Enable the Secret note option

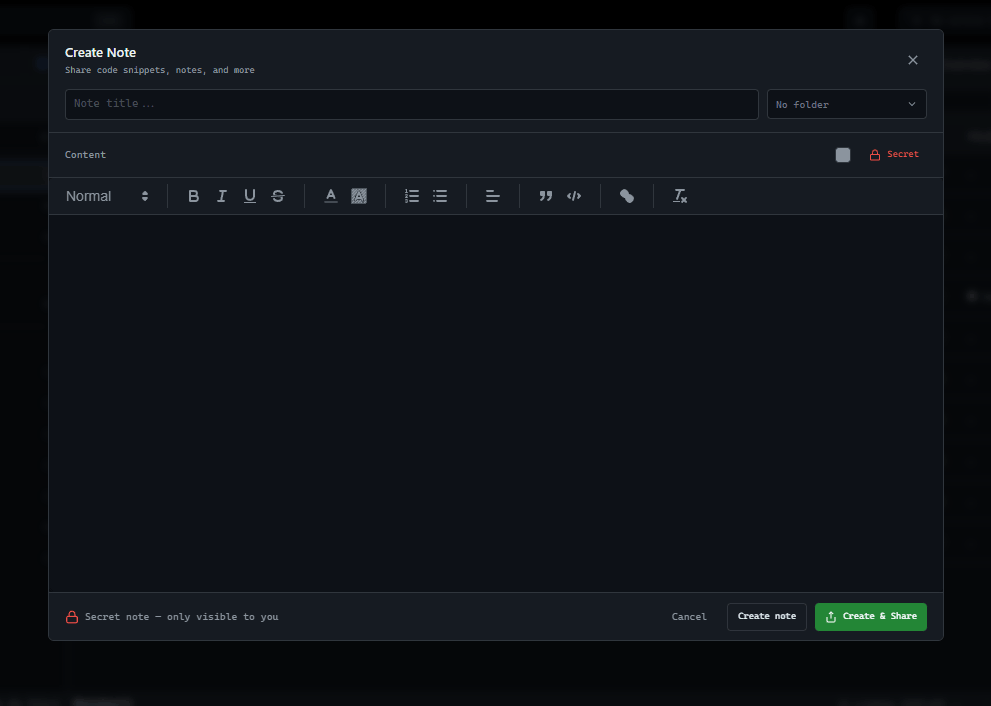pyautogui.click(x=893, y=154)
